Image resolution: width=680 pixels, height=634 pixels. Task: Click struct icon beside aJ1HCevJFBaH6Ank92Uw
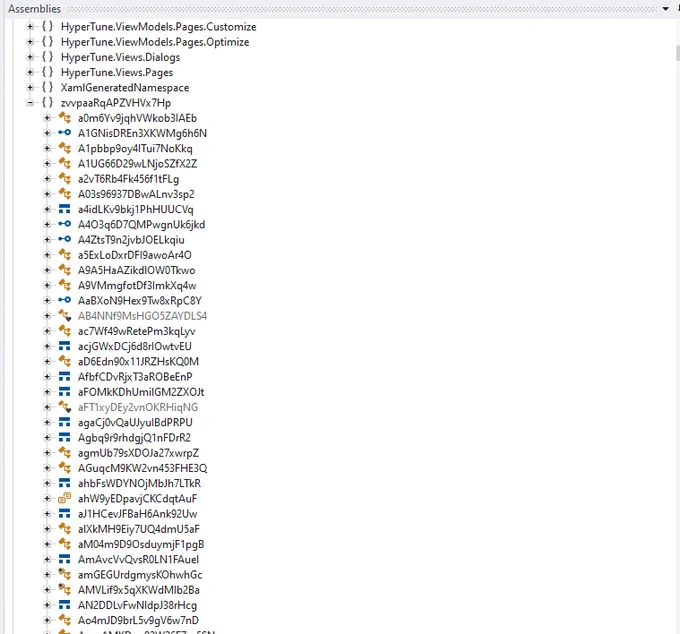click(x=64, y=513)
